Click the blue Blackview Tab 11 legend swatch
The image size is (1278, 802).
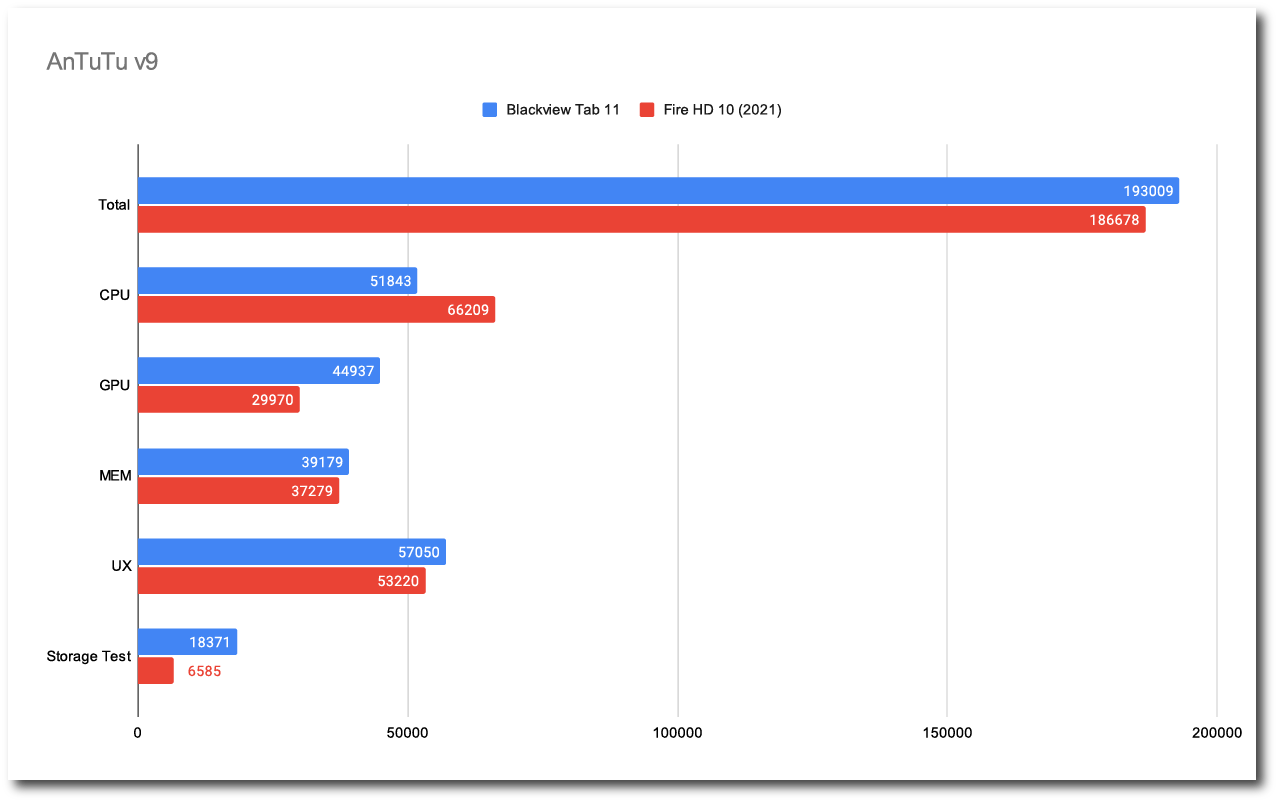click(489, 110)
